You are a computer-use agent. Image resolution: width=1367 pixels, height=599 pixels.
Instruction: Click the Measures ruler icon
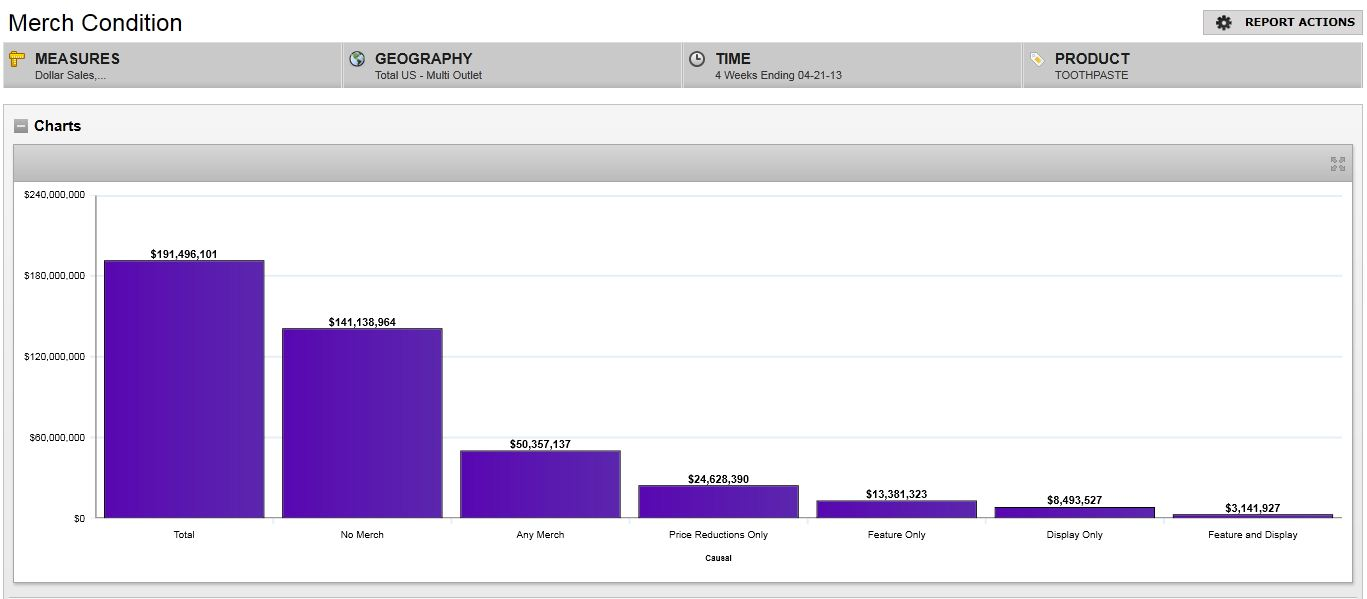click(x=17, y=59)
